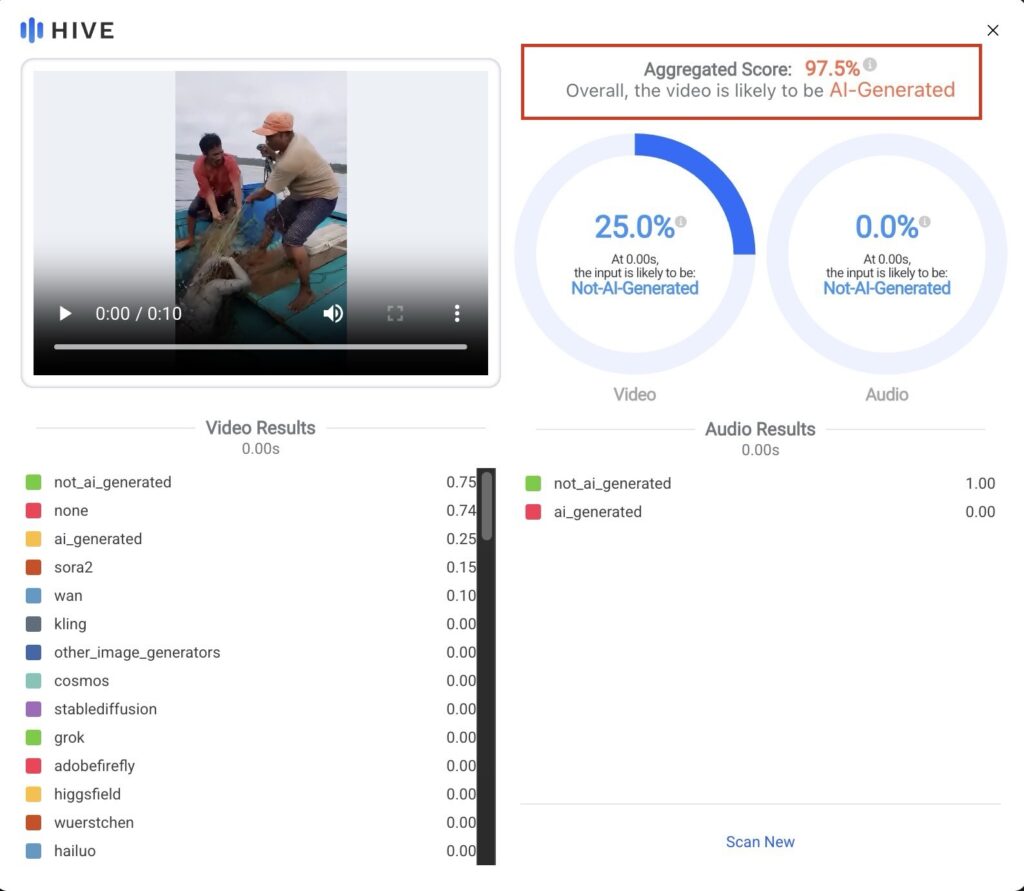
Task: Open the video player three-dot menu
Action: click(x=457, y=314)
